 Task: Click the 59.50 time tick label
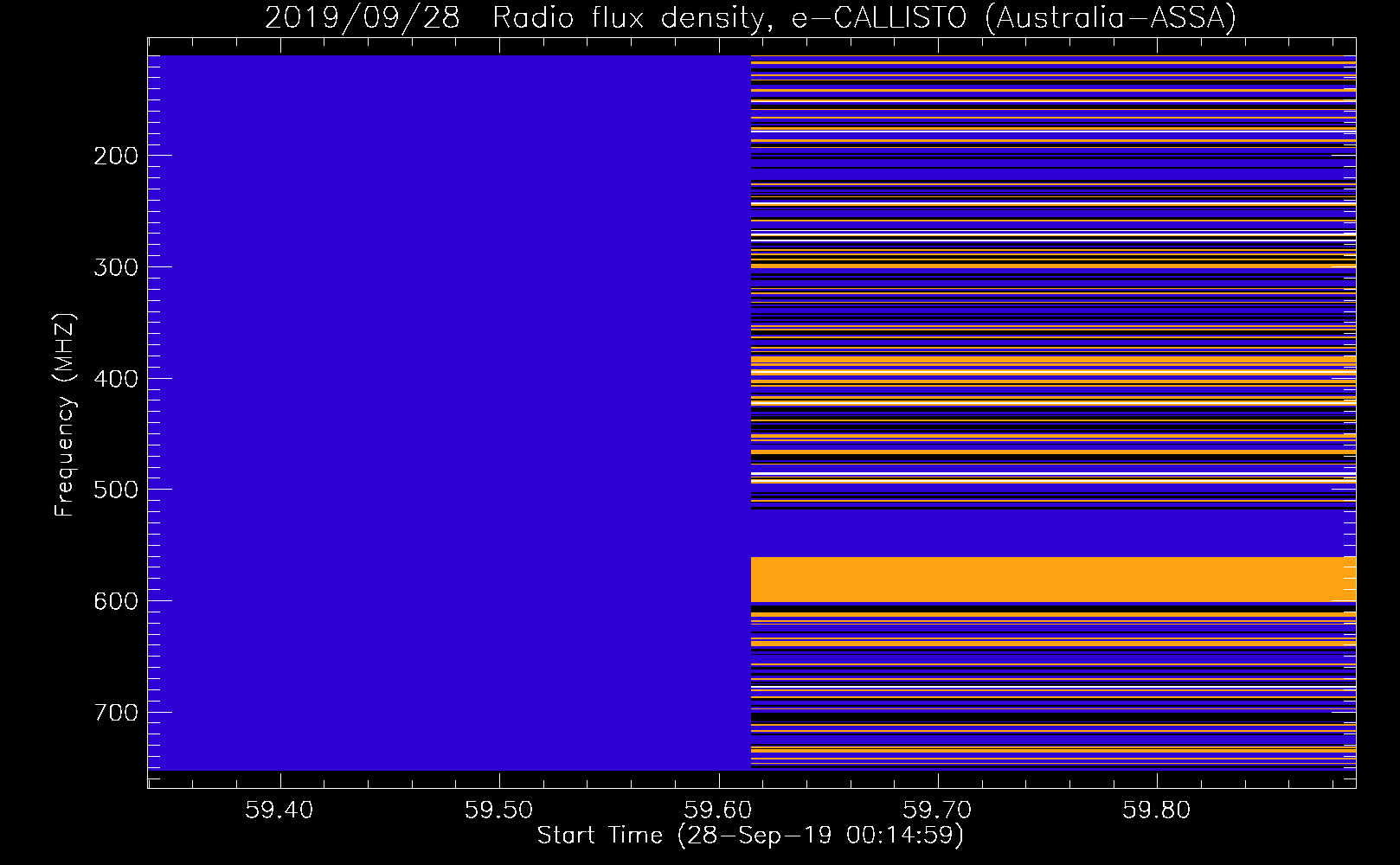click(498, 811)
